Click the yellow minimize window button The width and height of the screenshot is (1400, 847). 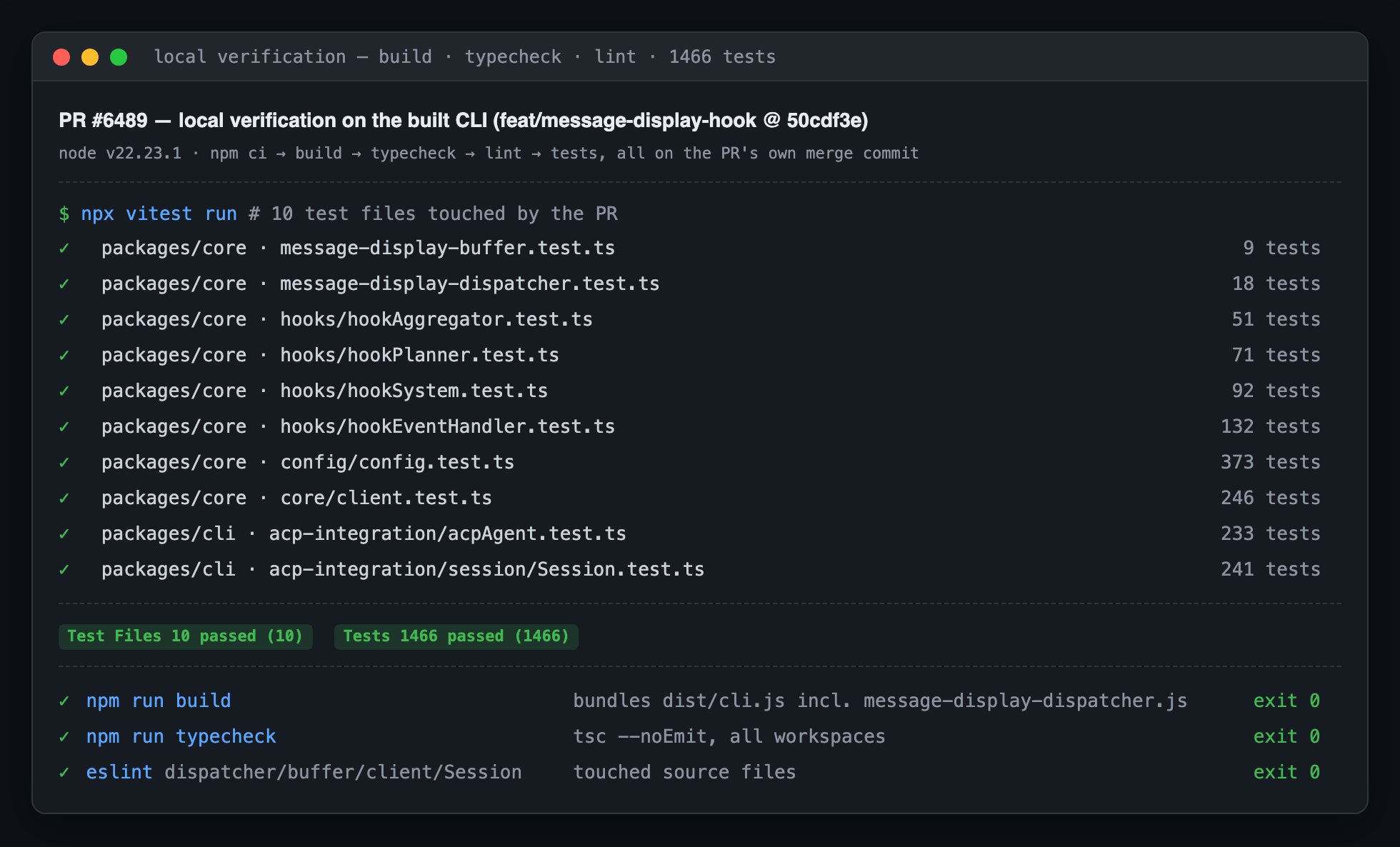(90, 57)
